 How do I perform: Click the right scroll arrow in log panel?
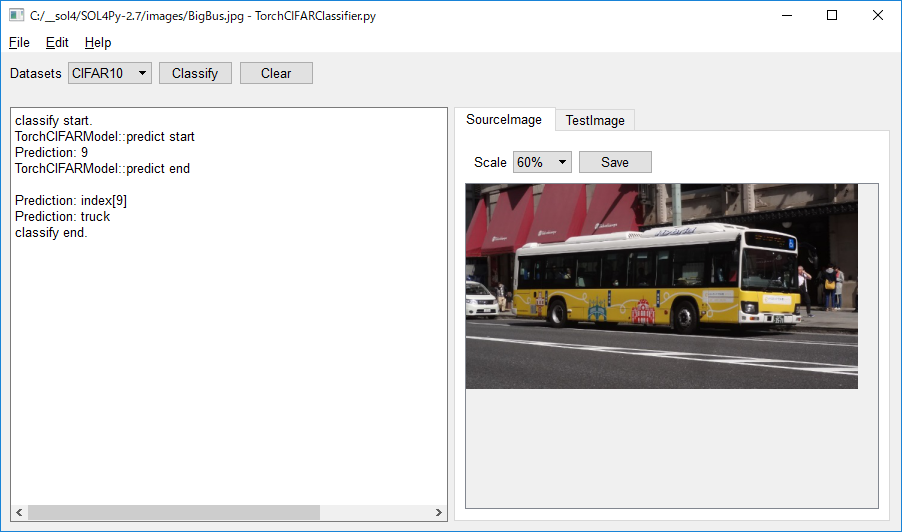(x=438, y=512)
